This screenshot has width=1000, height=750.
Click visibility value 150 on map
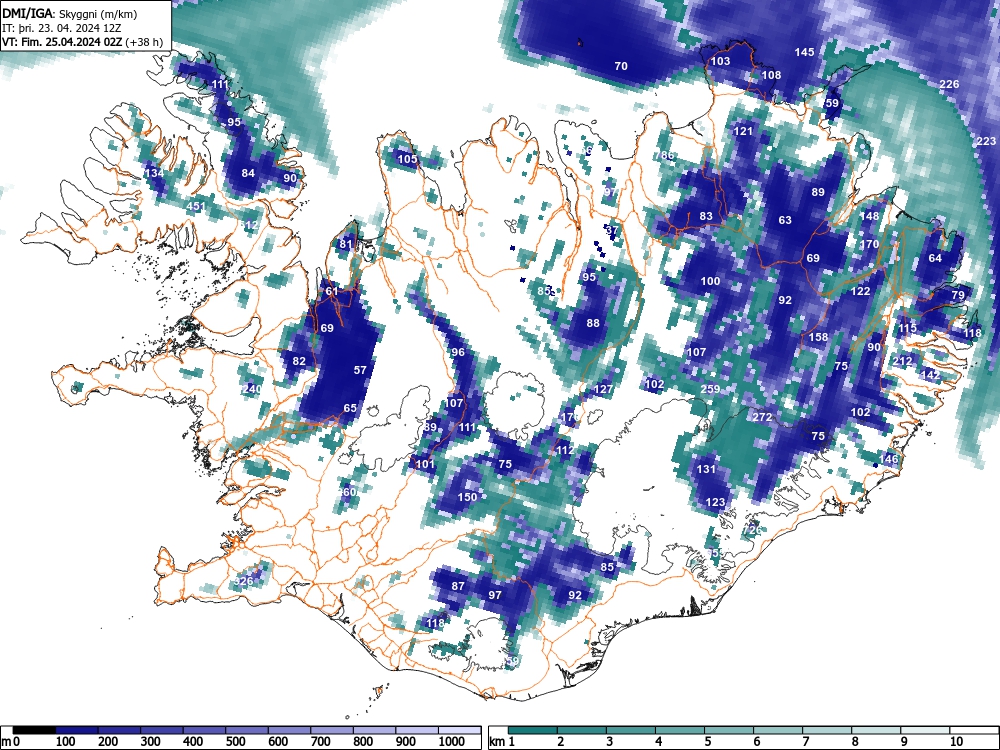[x=467, y=497]
